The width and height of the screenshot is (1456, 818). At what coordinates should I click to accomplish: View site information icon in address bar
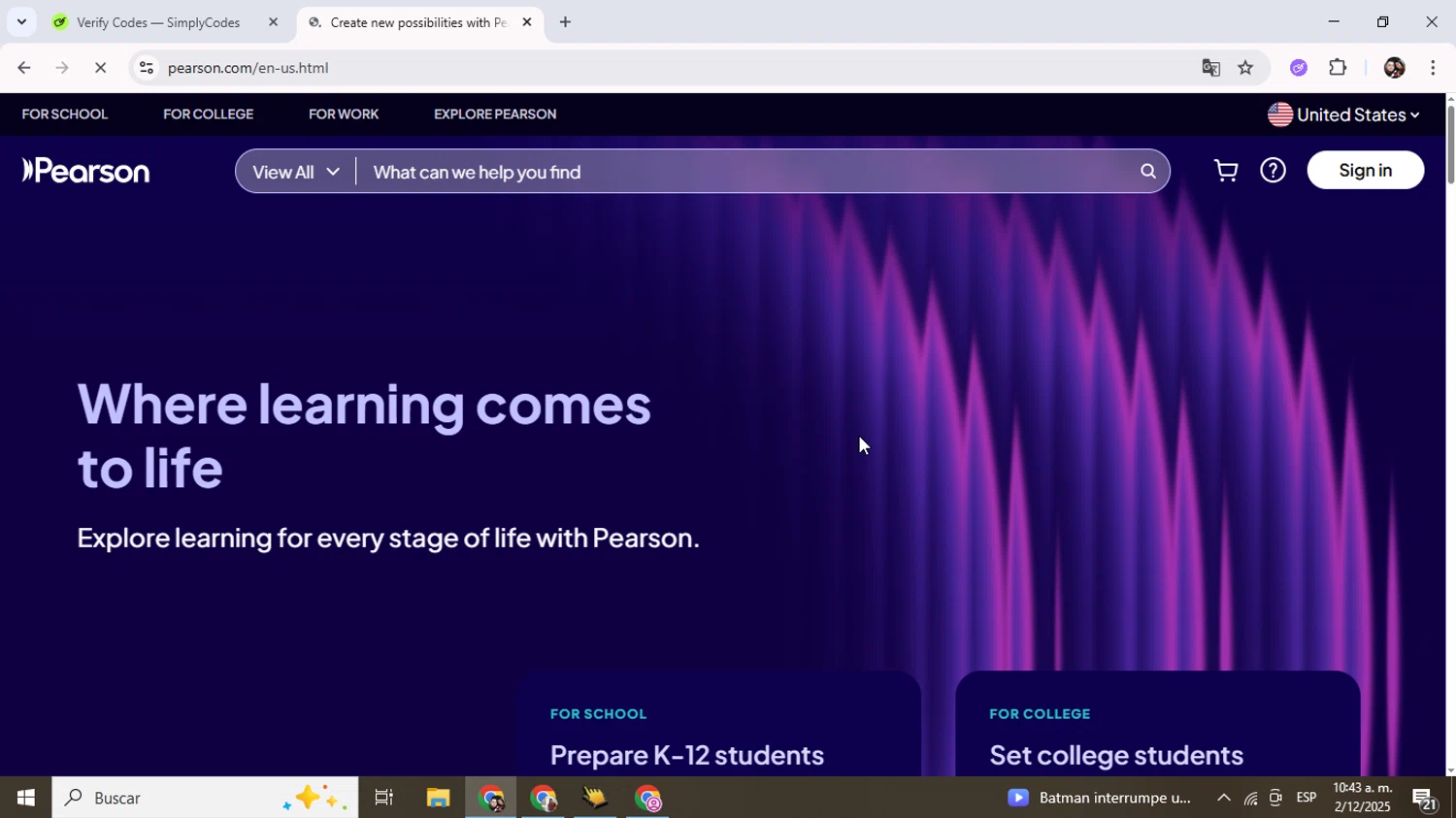click(147, 68)
